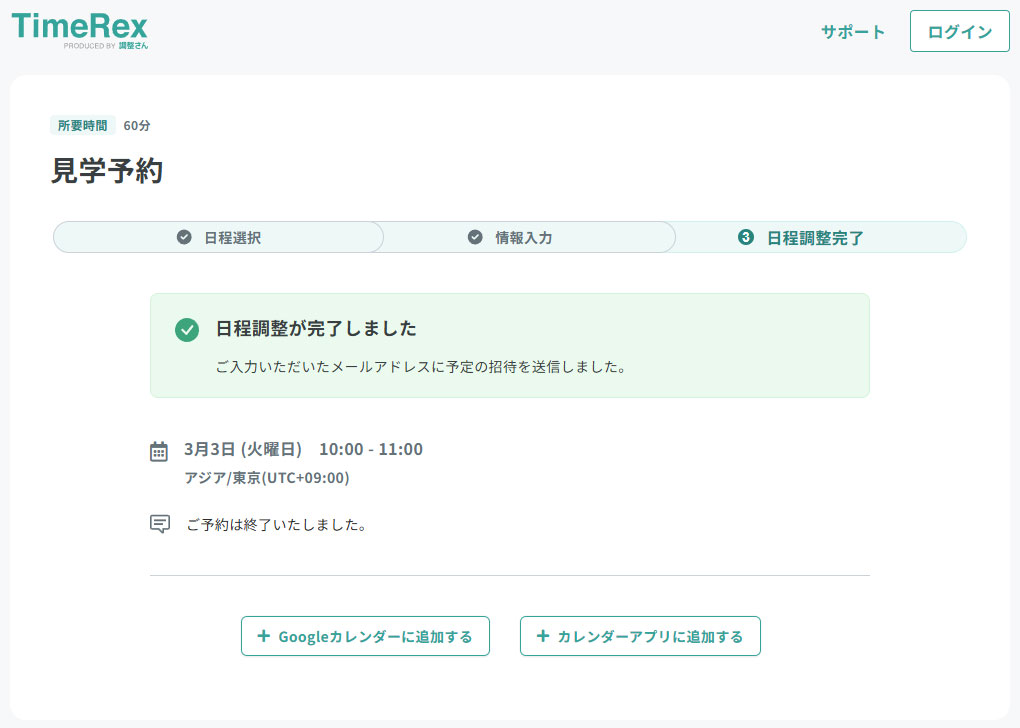This screenshot has width=1020, height=728.
Task: Add event via Googleカレンダーに追加する
Action: coord(365,636)
